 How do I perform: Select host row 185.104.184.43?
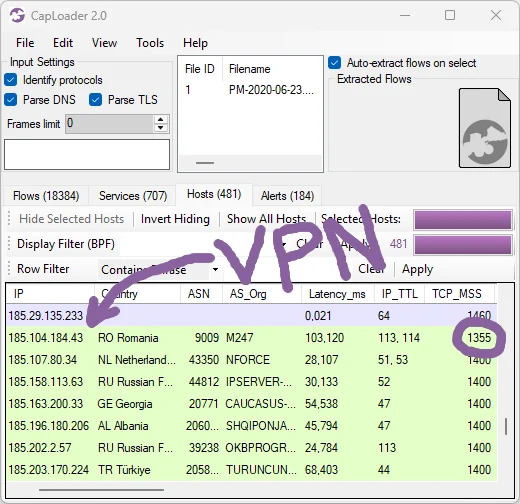[x=251, y=338]
